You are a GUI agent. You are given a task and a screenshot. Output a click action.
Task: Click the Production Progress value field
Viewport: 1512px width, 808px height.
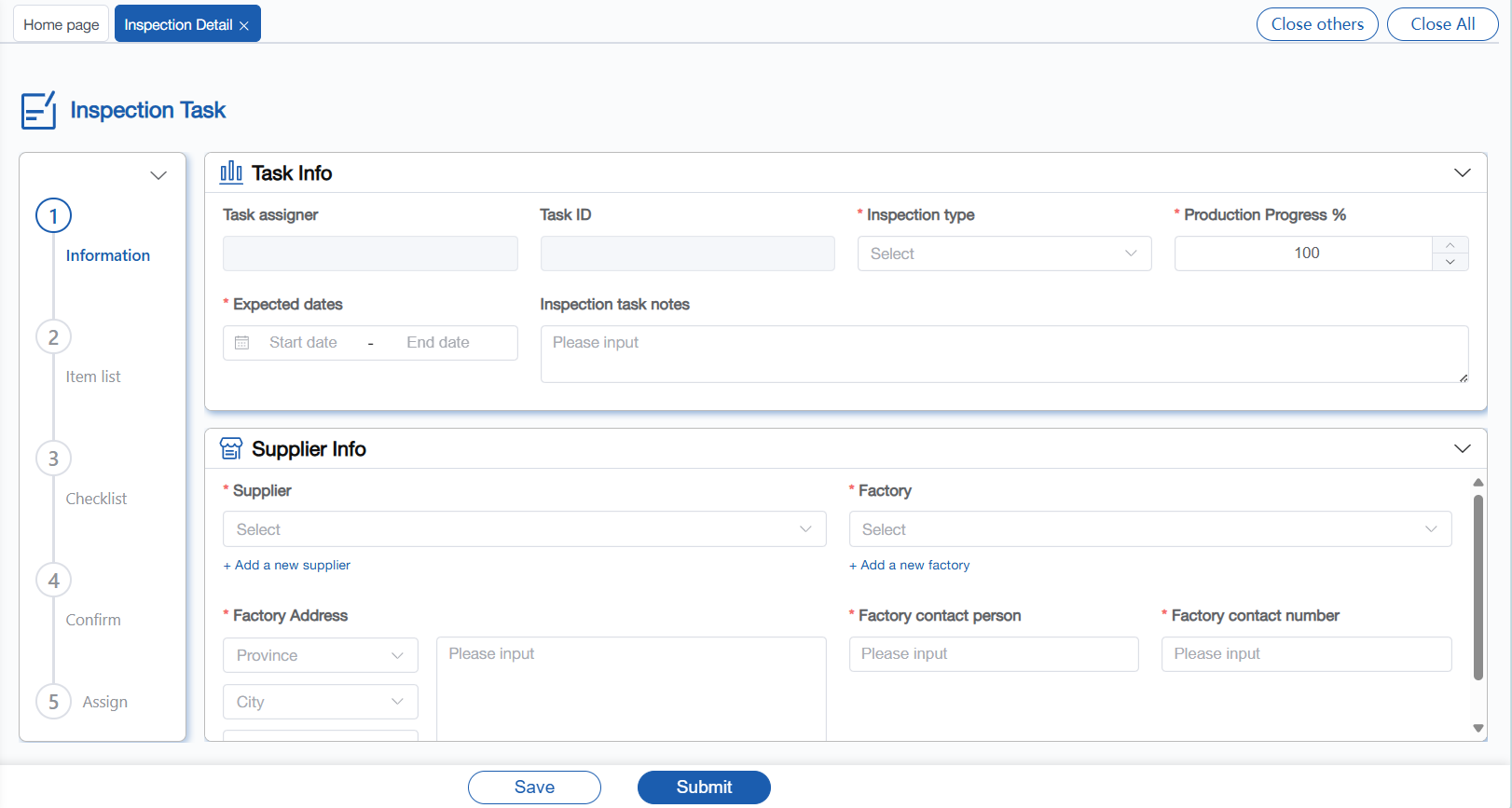1303,253
